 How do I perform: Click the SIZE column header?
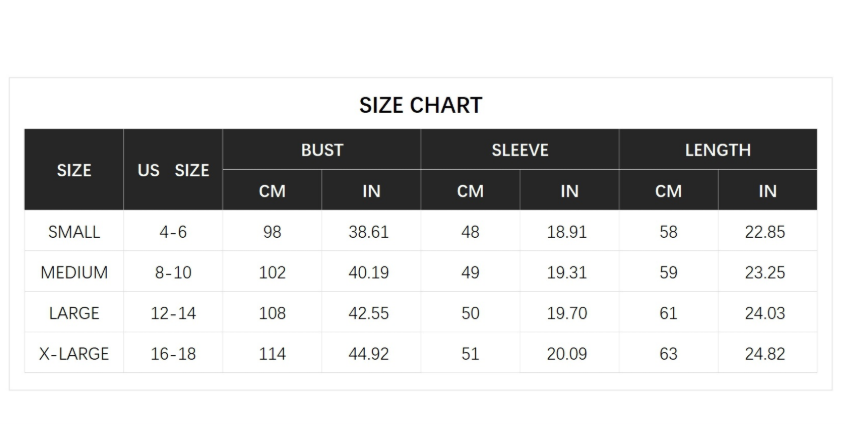click(x=74, y=170)
